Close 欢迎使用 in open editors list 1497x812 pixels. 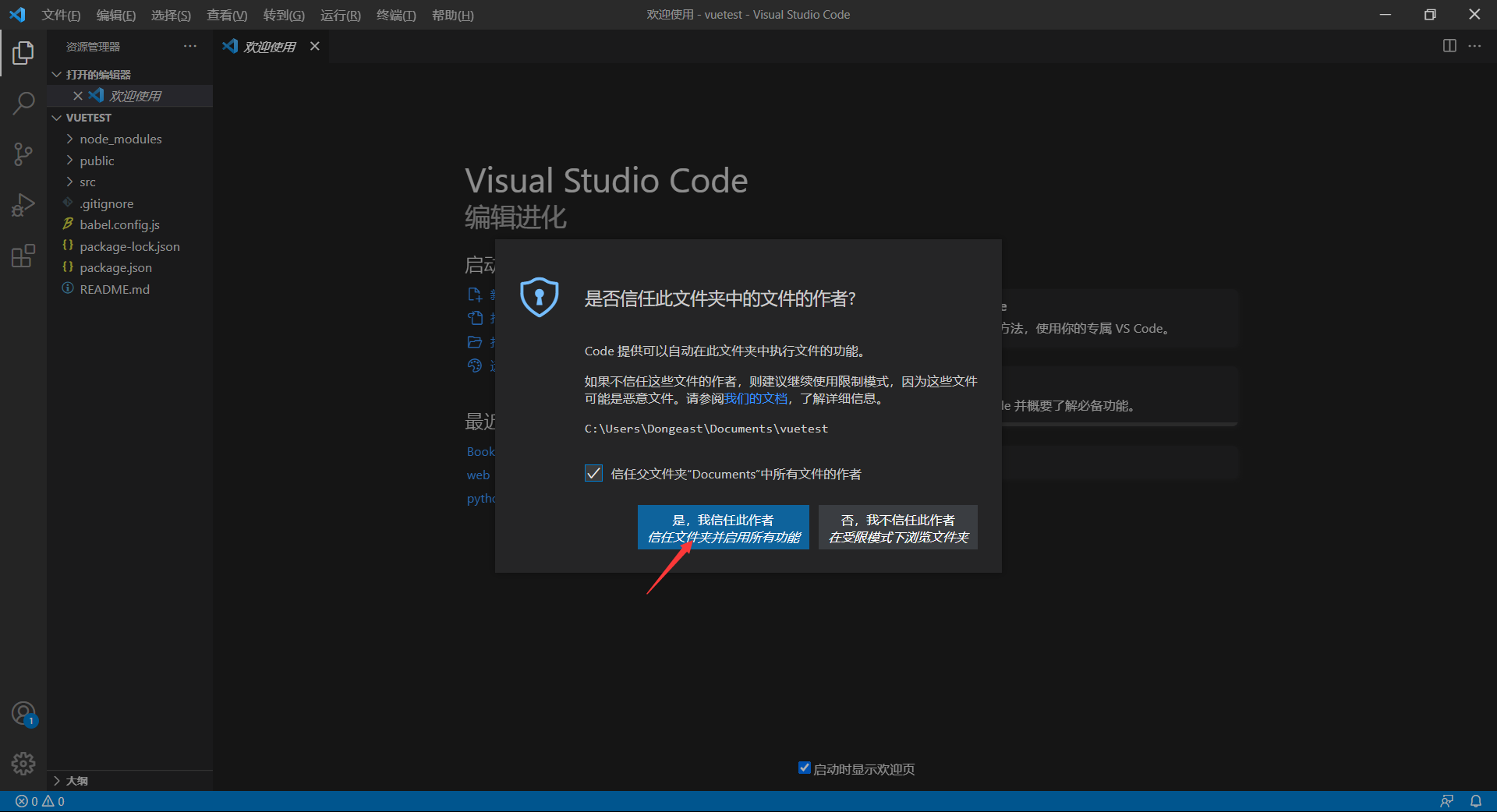[x=78, y=96]
